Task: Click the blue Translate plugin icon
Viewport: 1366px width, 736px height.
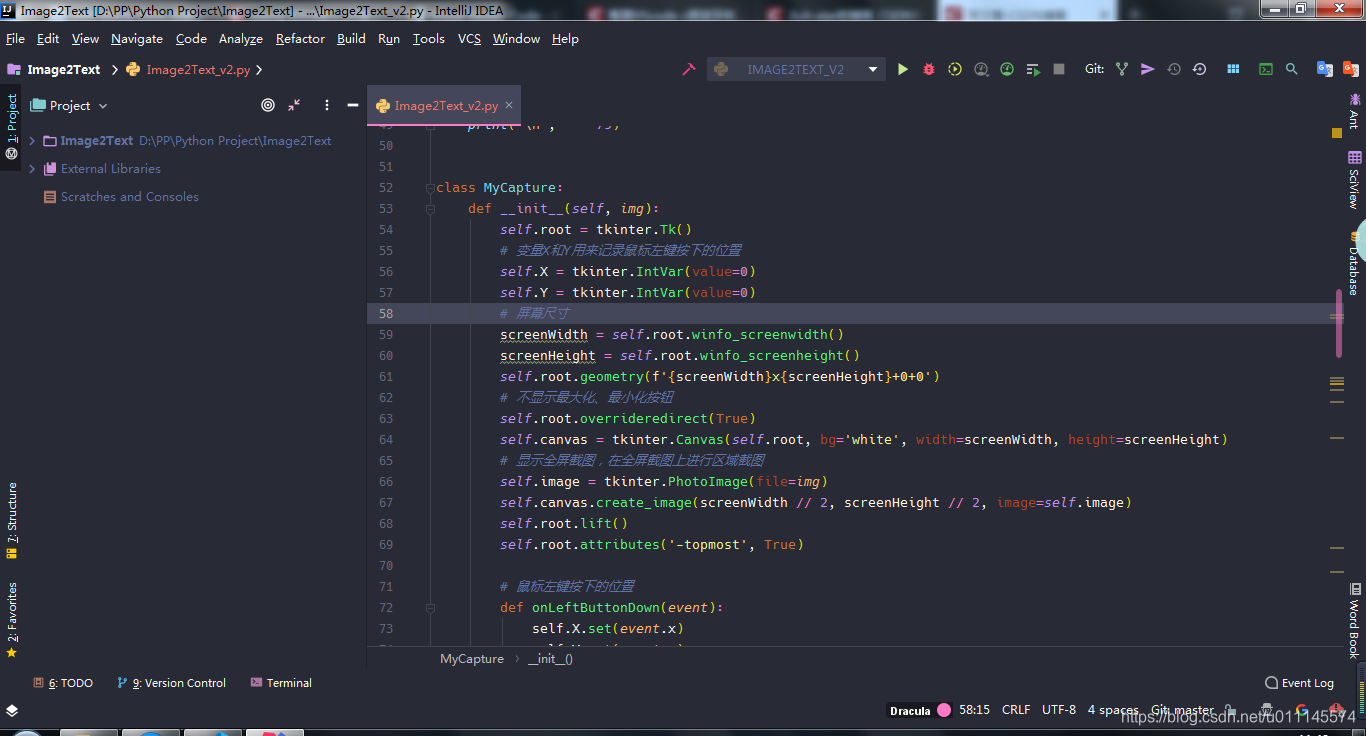Action: [x=1324, y=69]
